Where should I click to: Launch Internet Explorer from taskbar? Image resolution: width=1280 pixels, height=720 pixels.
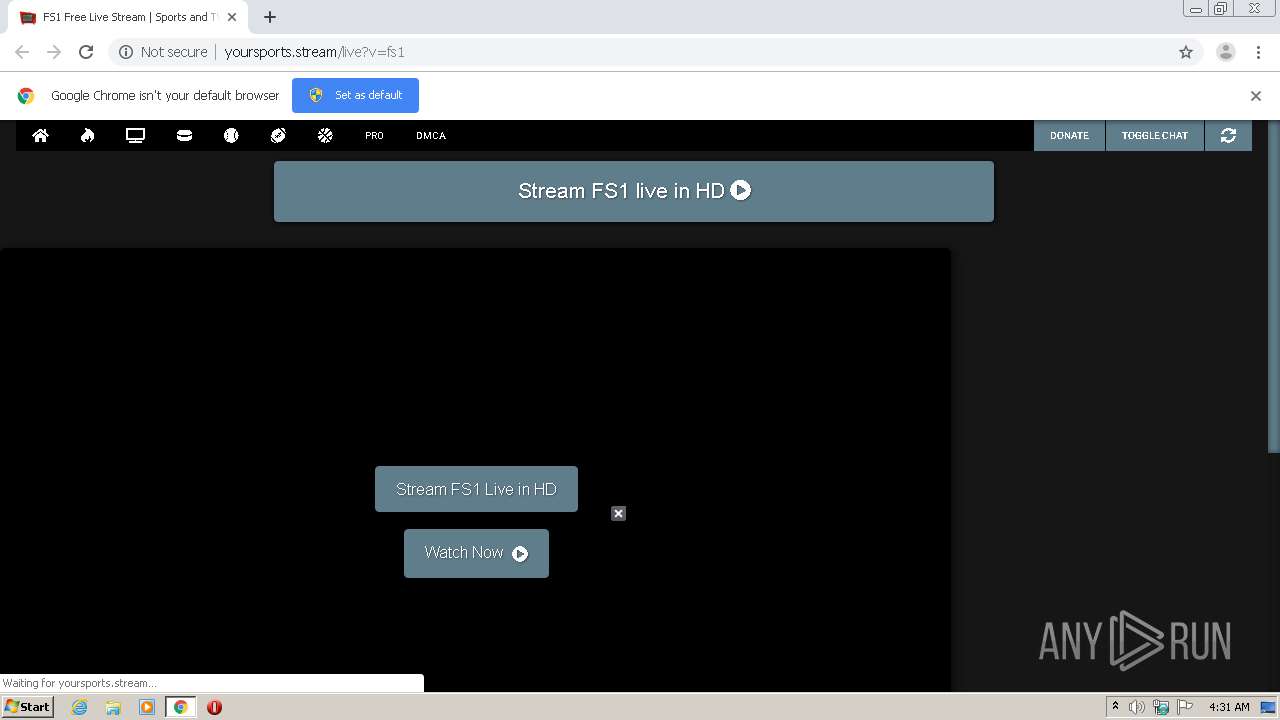79,707
